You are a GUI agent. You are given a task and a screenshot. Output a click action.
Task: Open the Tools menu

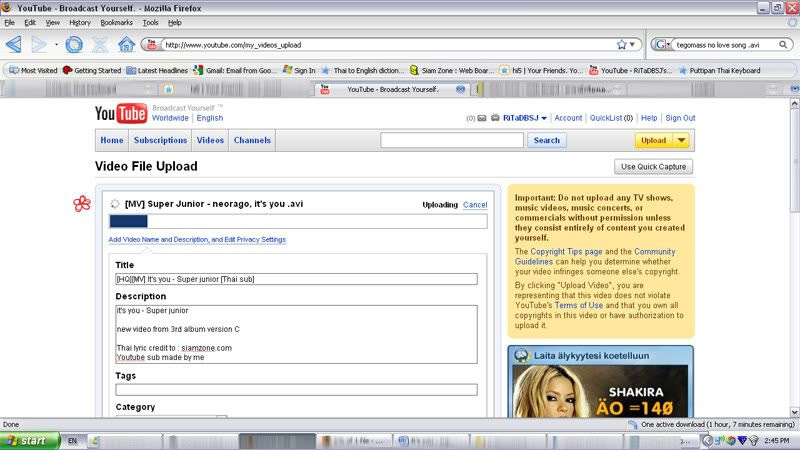pyautogui.click(x=151, y=22)
